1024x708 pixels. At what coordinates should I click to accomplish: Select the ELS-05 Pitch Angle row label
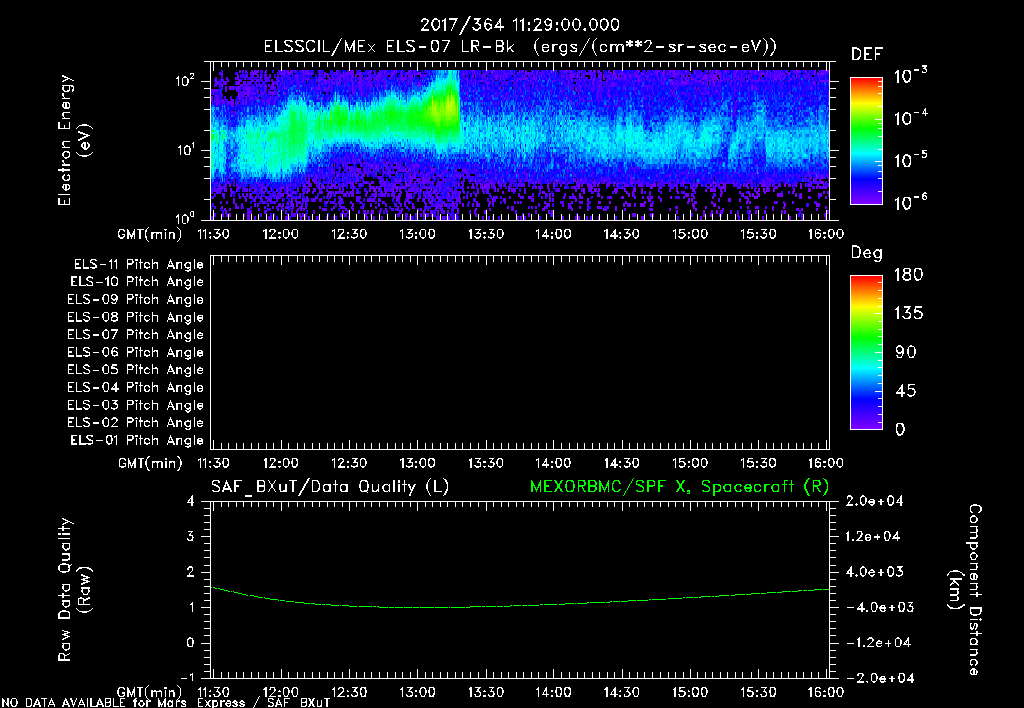pos(136,370)
